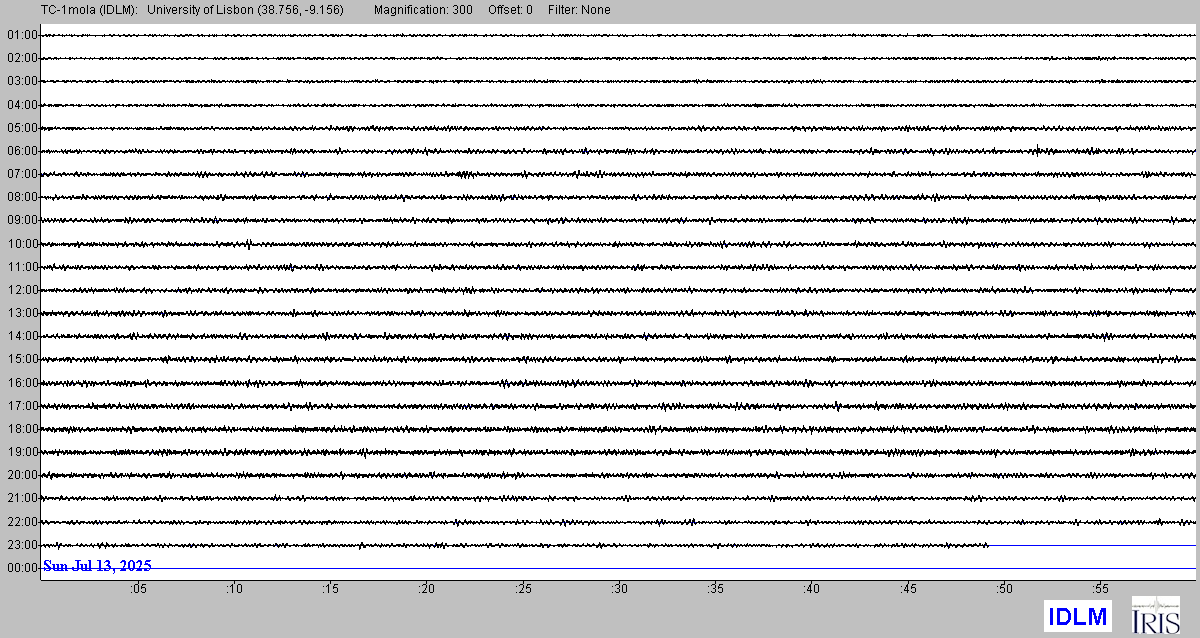Click the 17:00 hour label

[22, 406]
